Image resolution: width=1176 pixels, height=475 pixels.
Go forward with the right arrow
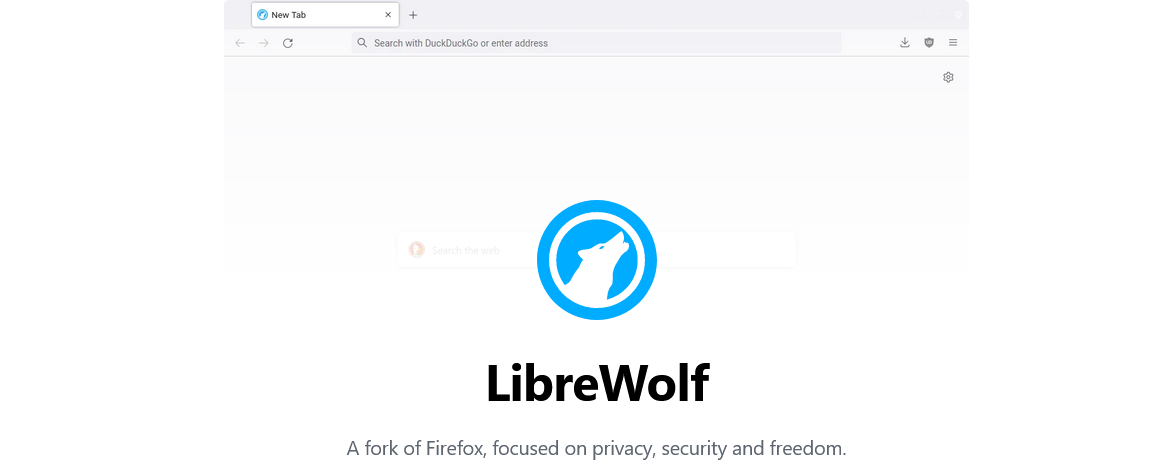(x=263, y=43)
